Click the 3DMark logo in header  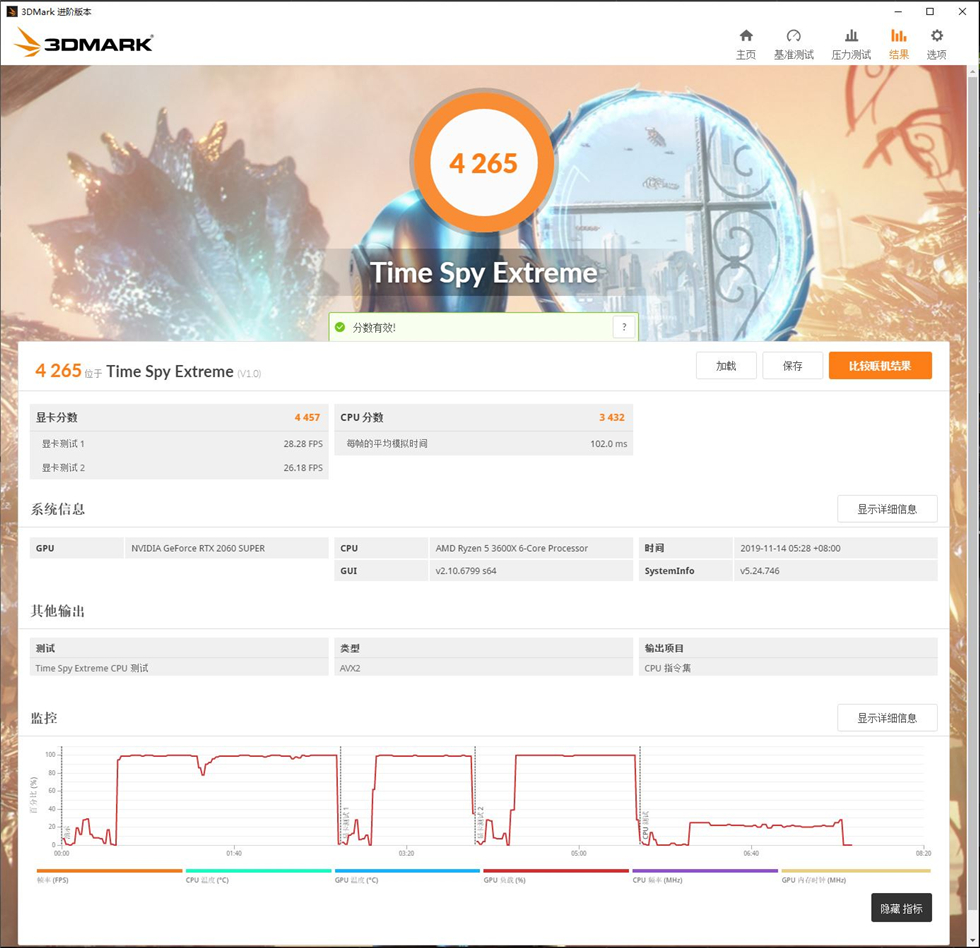[x=84, y=43]
